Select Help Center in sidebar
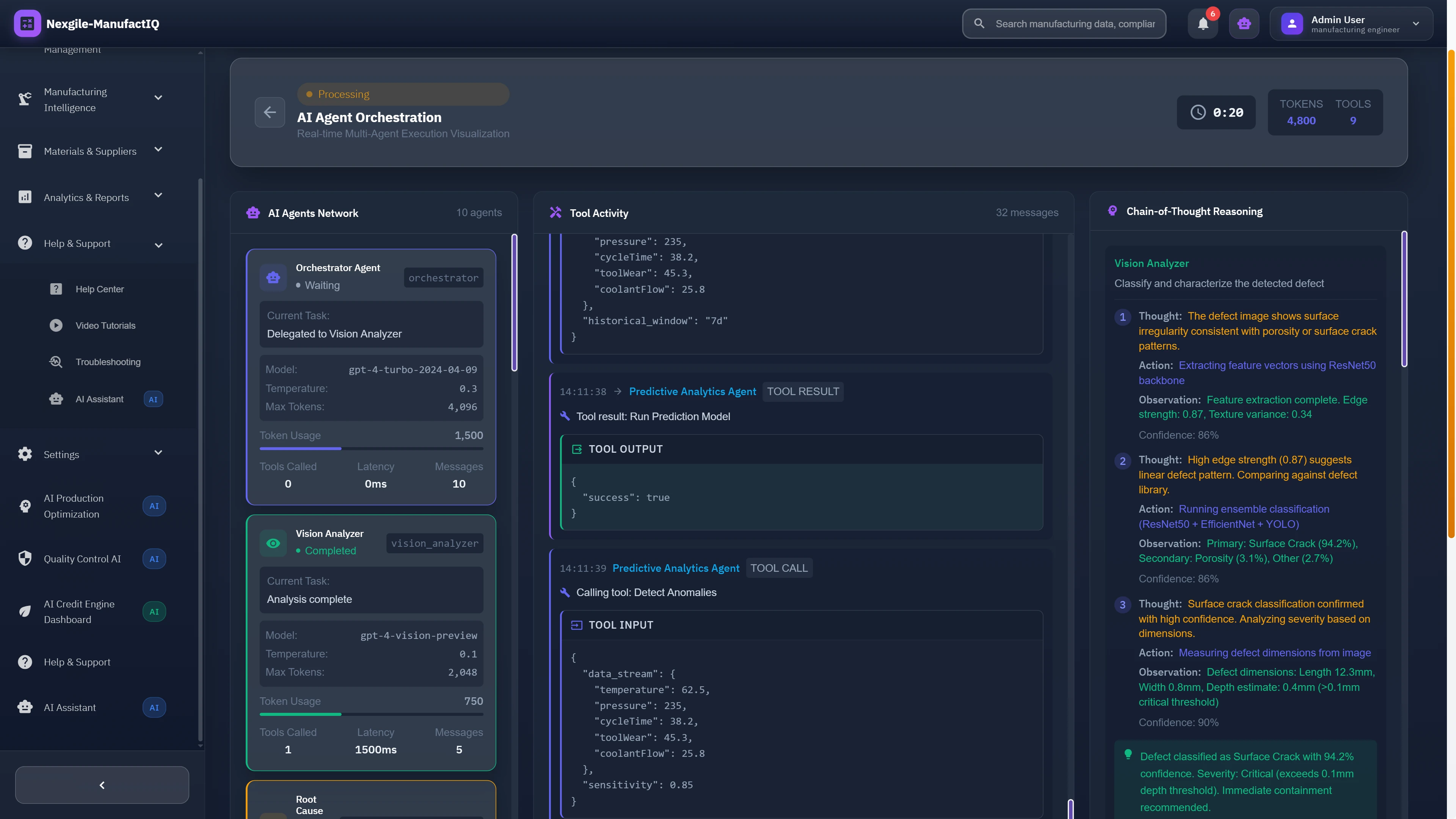This screenshot has width=1456, height=819. [x=99, y=288]
